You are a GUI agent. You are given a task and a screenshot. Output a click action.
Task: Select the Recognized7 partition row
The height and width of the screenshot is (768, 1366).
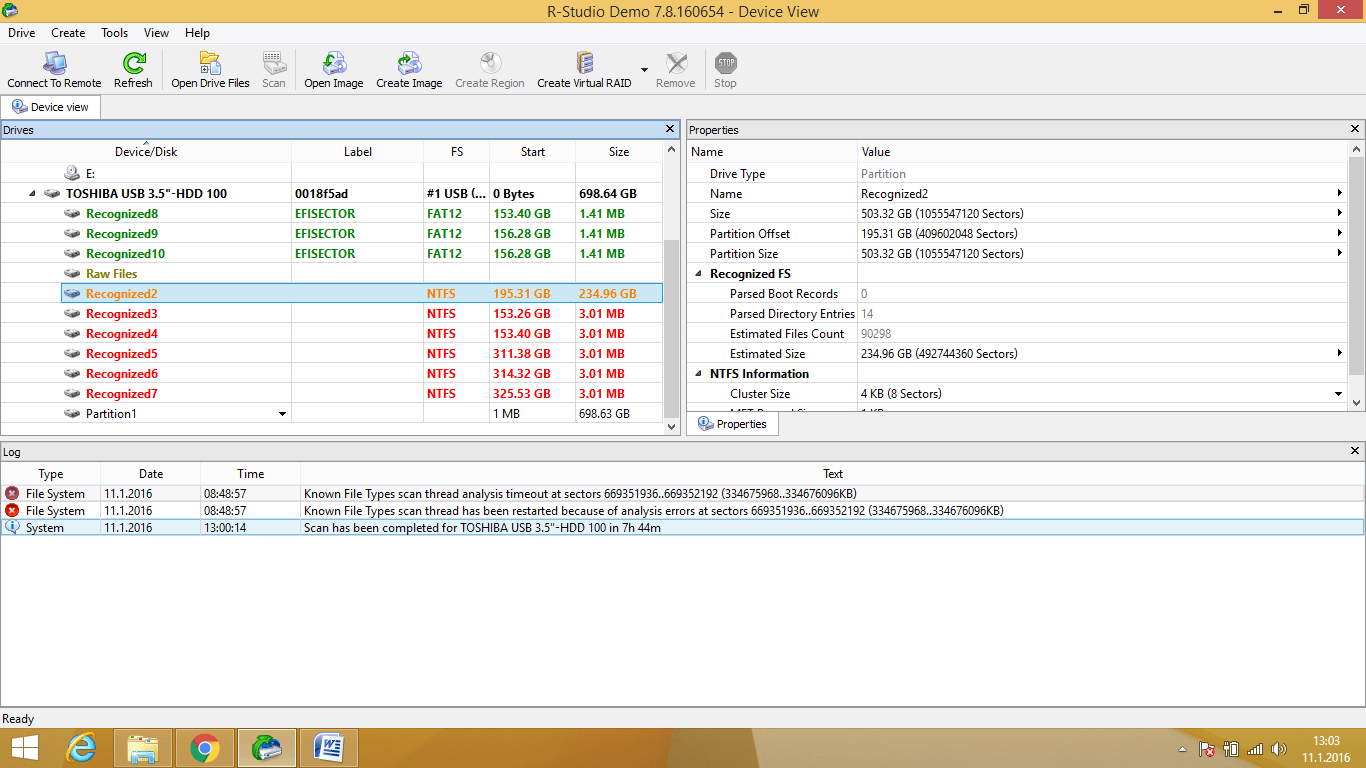(362, 394)
